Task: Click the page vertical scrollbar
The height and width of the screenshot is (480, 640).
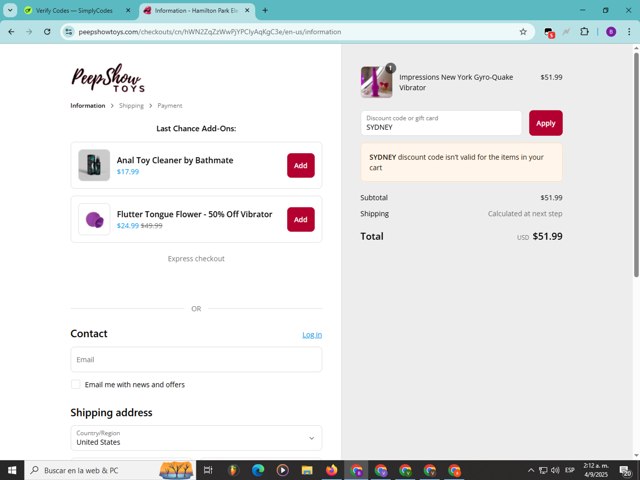Action: tap(636, 165)
